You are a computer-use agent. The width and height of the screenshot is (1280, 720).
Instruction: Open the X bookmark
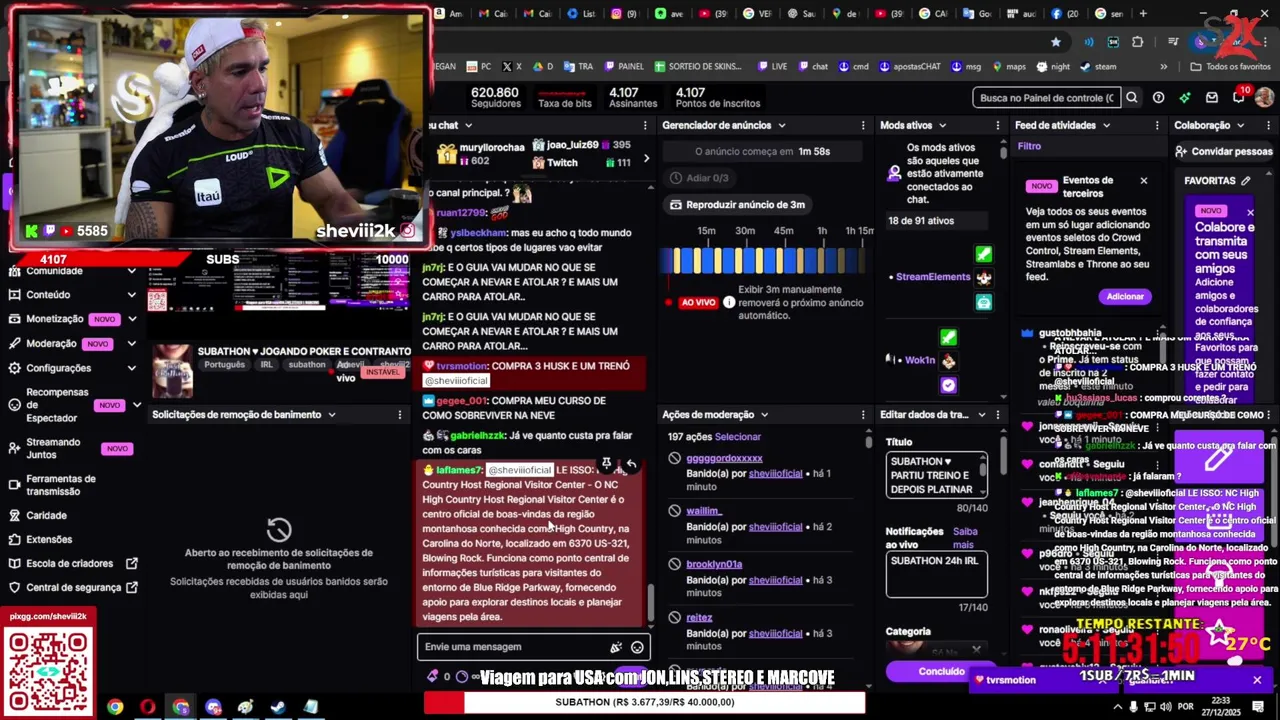(511, 67)
